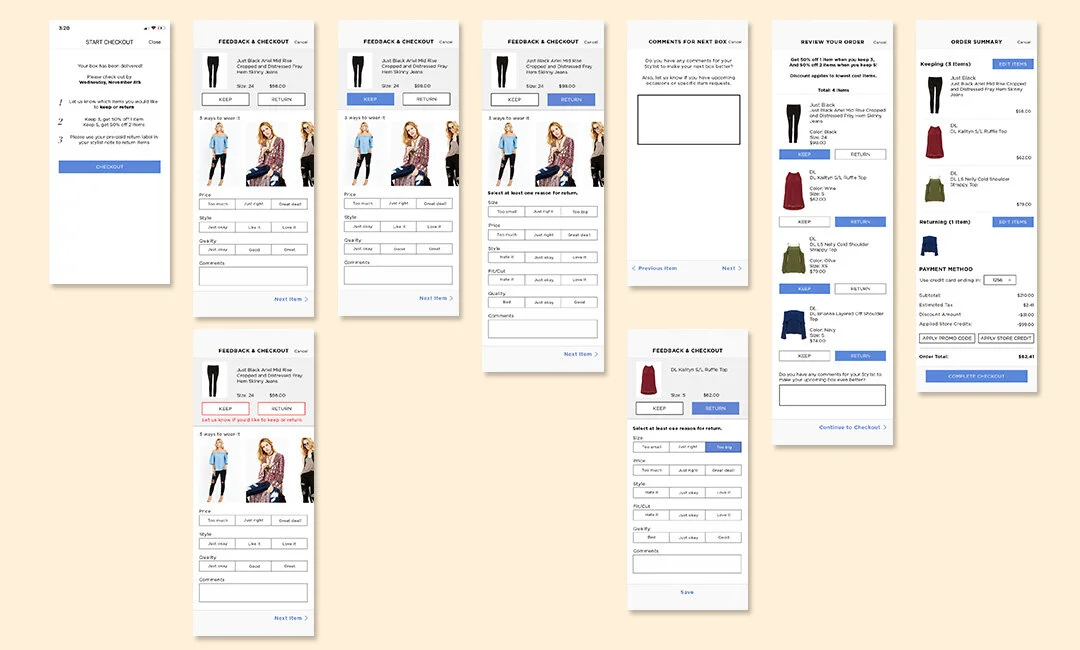Select the highlighted Too big size option

(723, 447)
